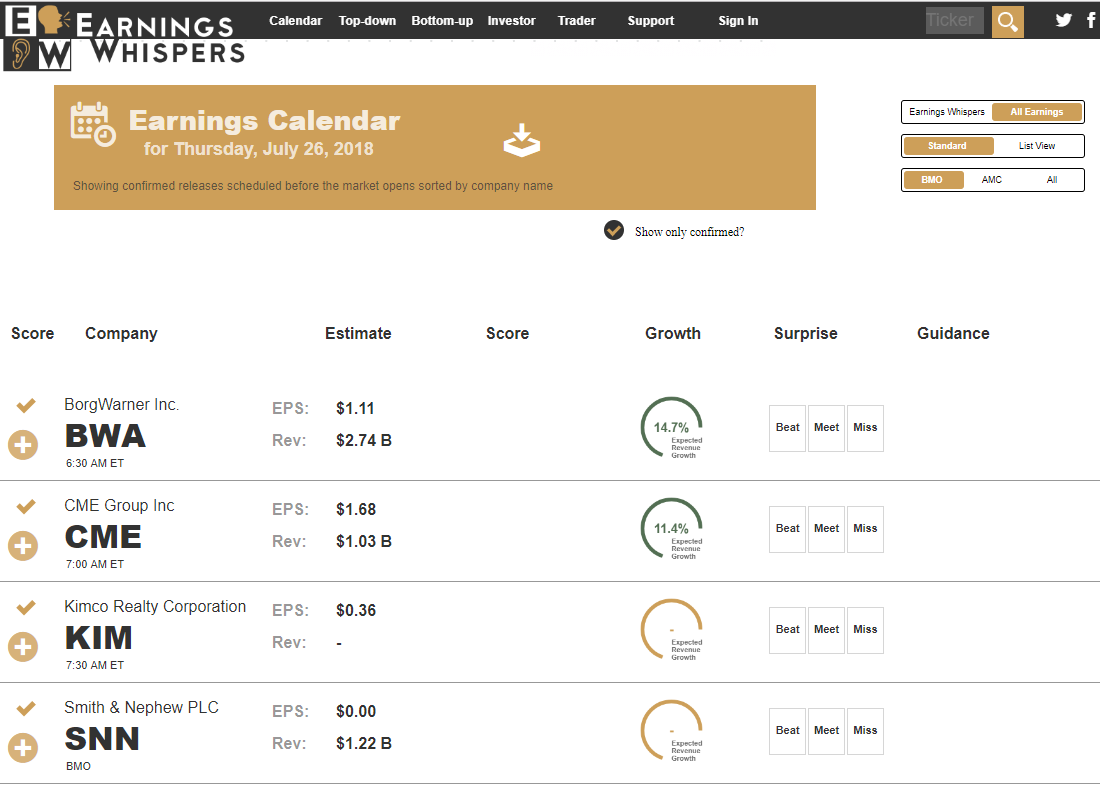Switch to List View
Screen dimensions: 1100x792
tap(1037, 146)
